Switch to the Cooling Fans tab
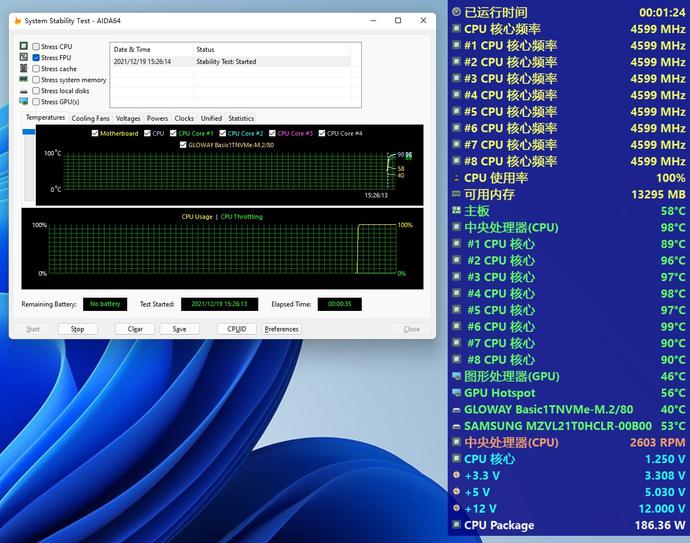 tap(90, 118)
